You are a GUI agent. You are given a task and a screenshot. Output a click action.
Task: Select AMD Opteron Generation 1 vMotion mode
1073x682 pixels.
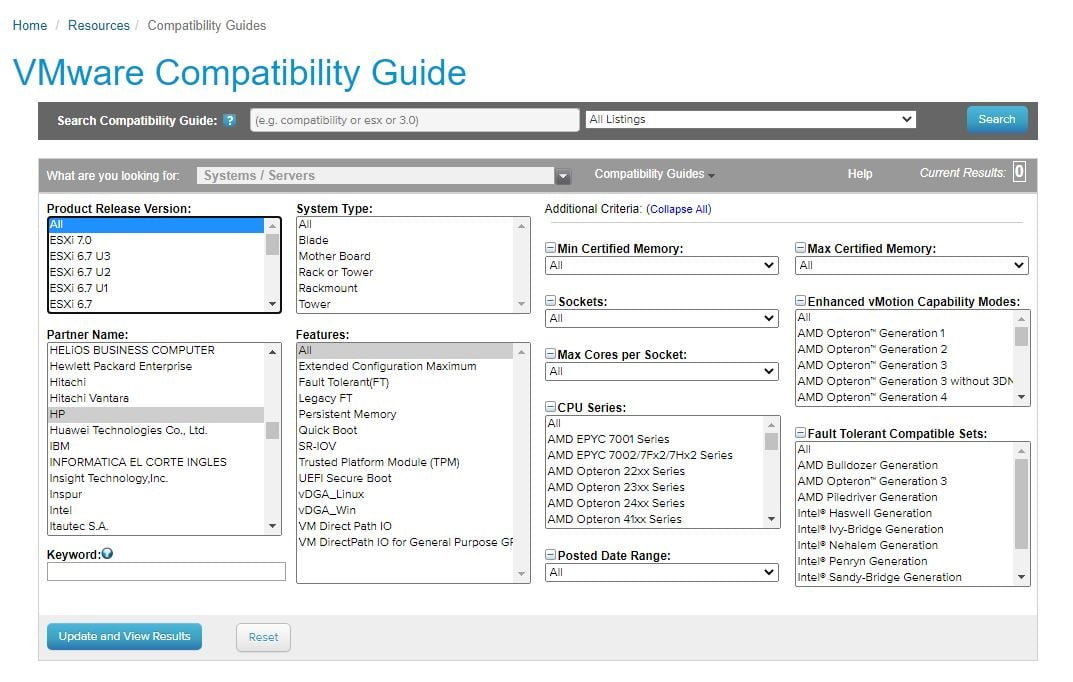coord(905,333)
